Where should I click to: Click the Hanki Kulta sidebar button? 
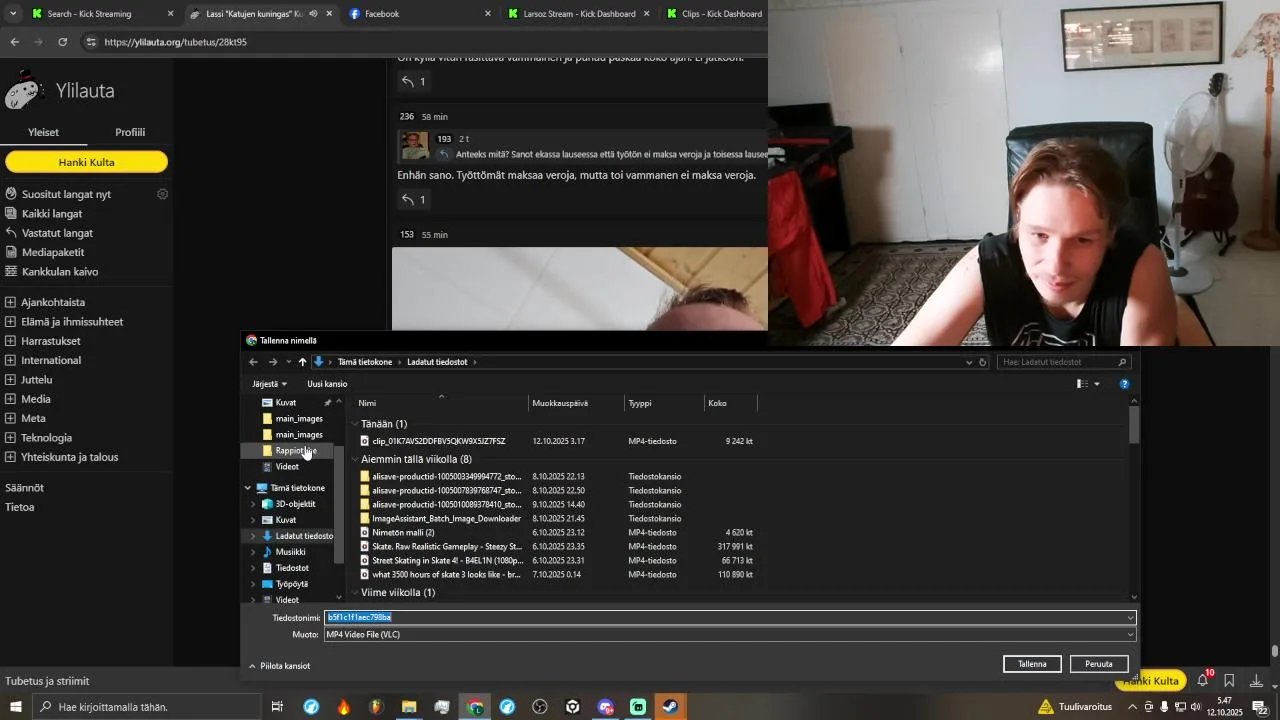click(x=86, y=162)
